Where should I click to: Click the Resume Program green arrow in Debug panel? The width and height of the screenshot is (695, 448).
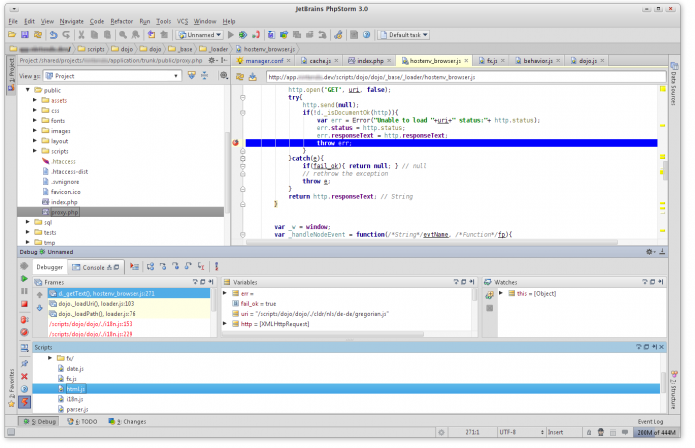point(24,279)
